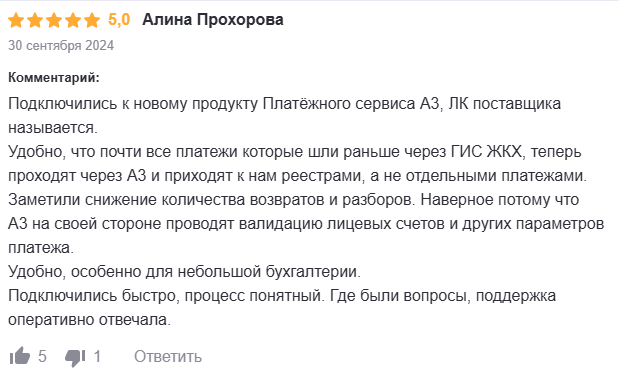Click the line starting Заметили снижение количества

click(293, 200)
